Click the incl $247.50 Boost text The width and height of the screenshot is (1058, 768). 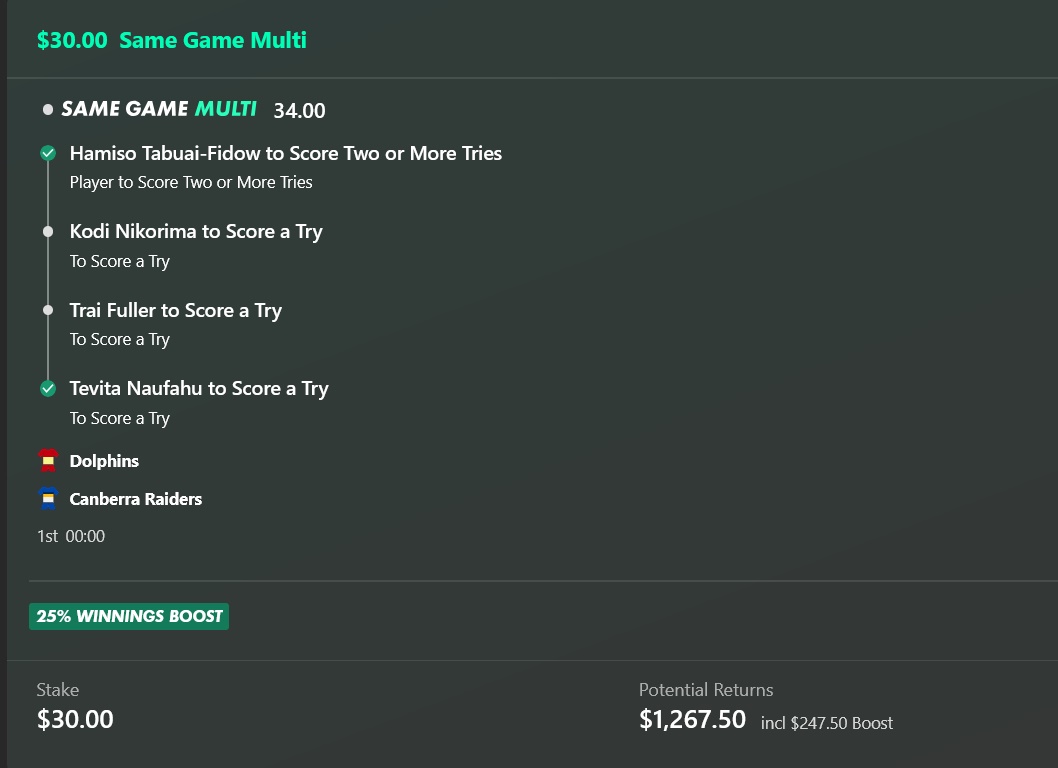pyautogui.click(x=827, y=723)
